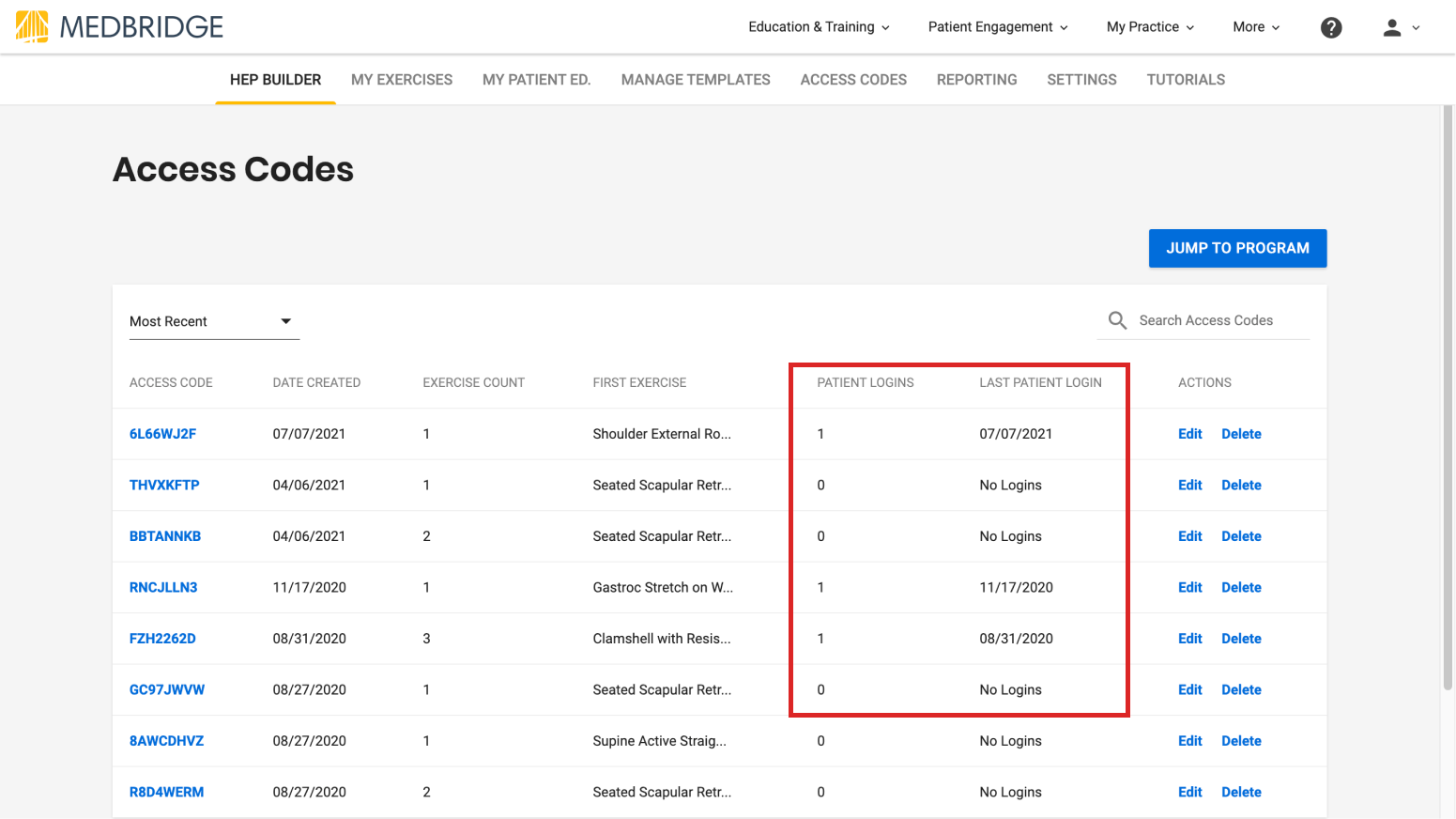Expand Patient Engagement menu
The height and width of the screenshot is (819, 1456).
pos(998,27)
